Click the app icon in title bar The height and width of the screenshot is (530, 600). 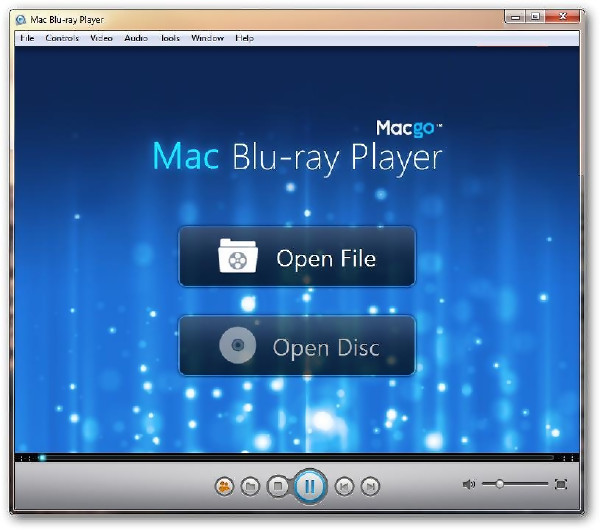[x=20, y=20]
